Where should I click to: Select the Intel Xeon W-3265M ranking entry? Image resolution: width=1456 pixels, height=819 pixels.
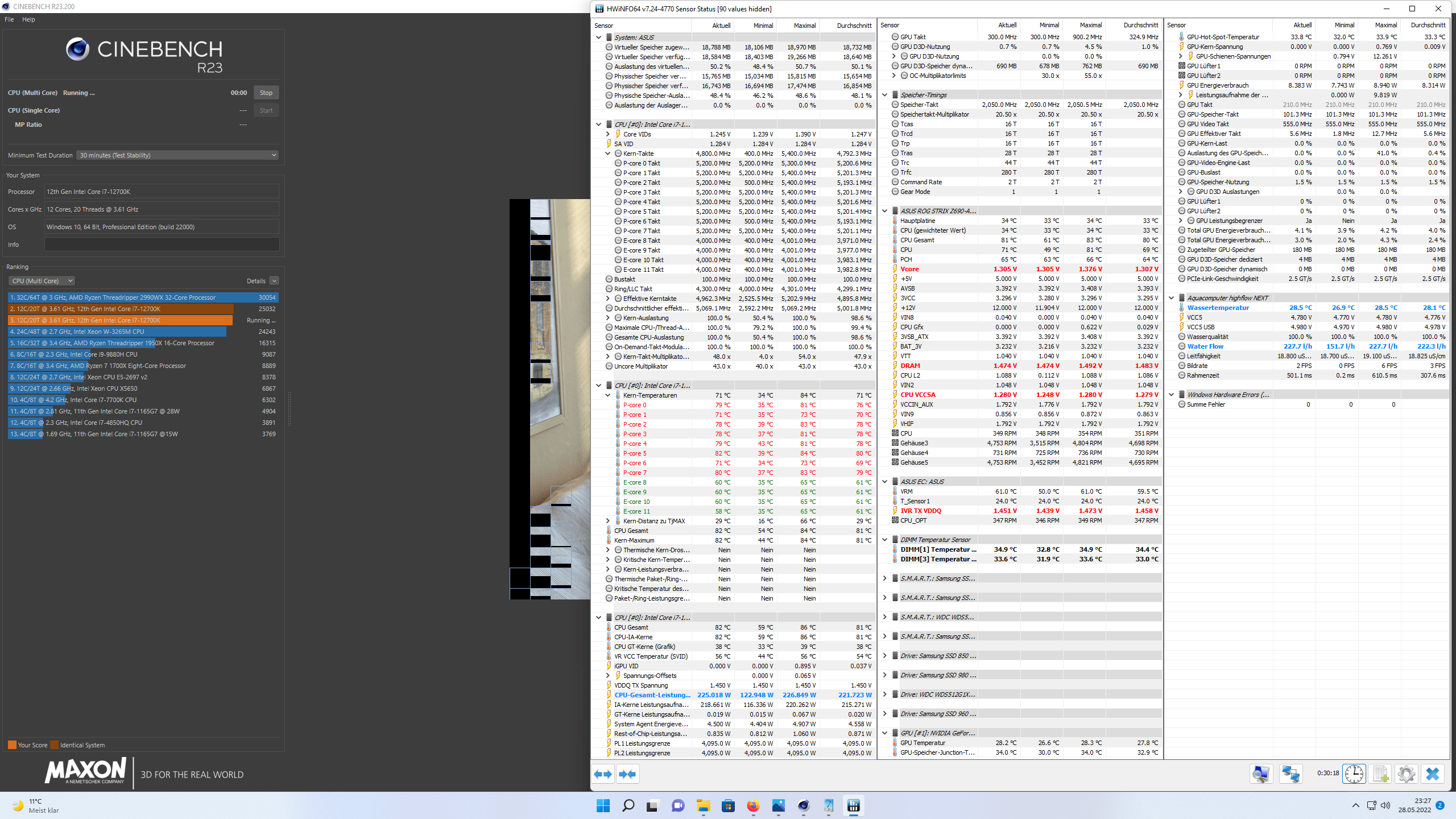click(x=143, y=332)
